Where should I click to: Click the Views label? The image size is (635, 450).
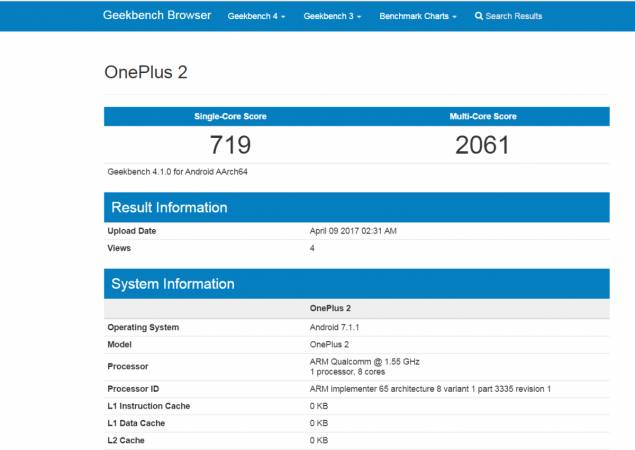click(119, 248)
